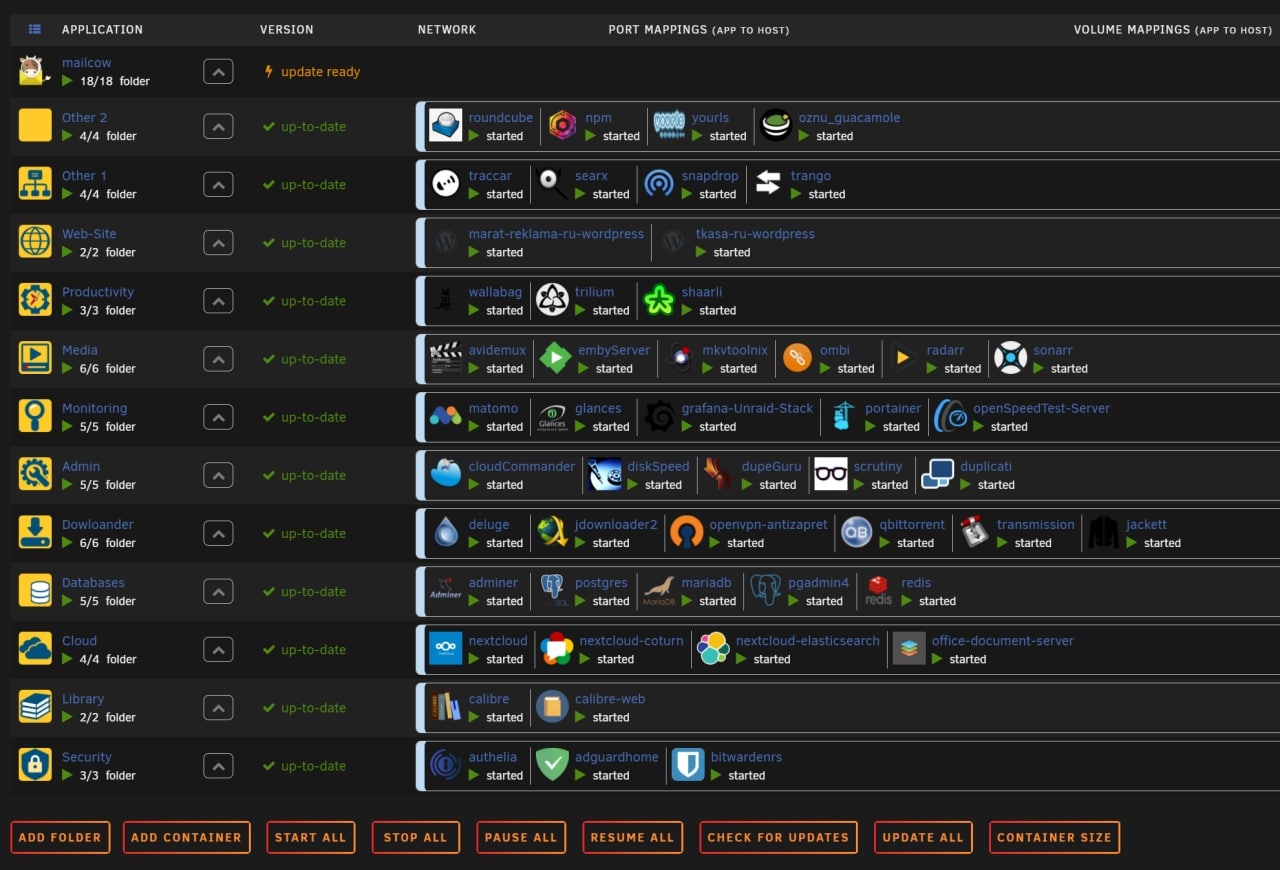Collapse the mailcow folder
The width and height of the screenshot is (1280, 870).
pos(218,71)
